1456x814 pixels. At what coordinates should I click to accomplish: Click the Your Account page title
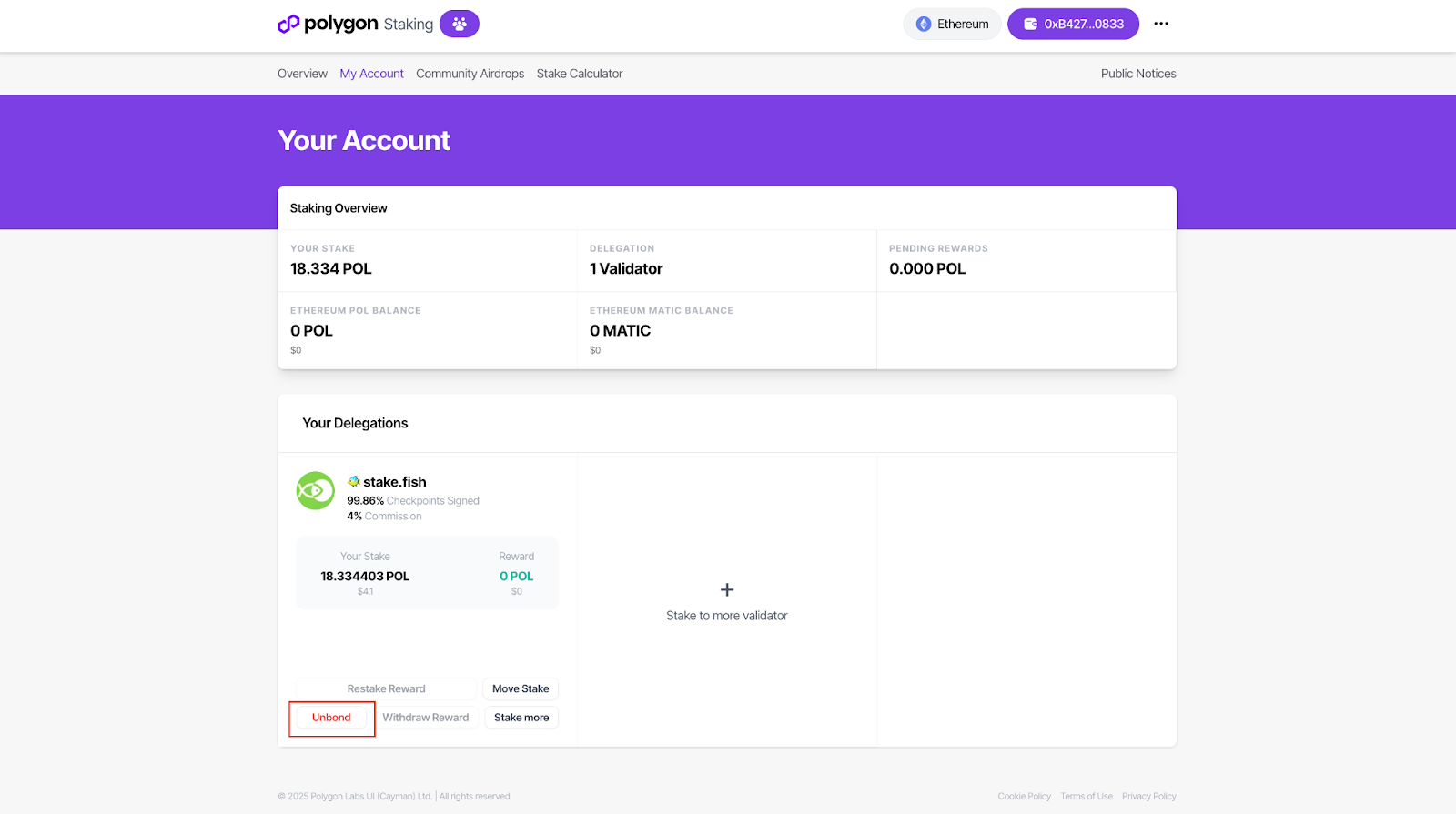click(364, 140)
